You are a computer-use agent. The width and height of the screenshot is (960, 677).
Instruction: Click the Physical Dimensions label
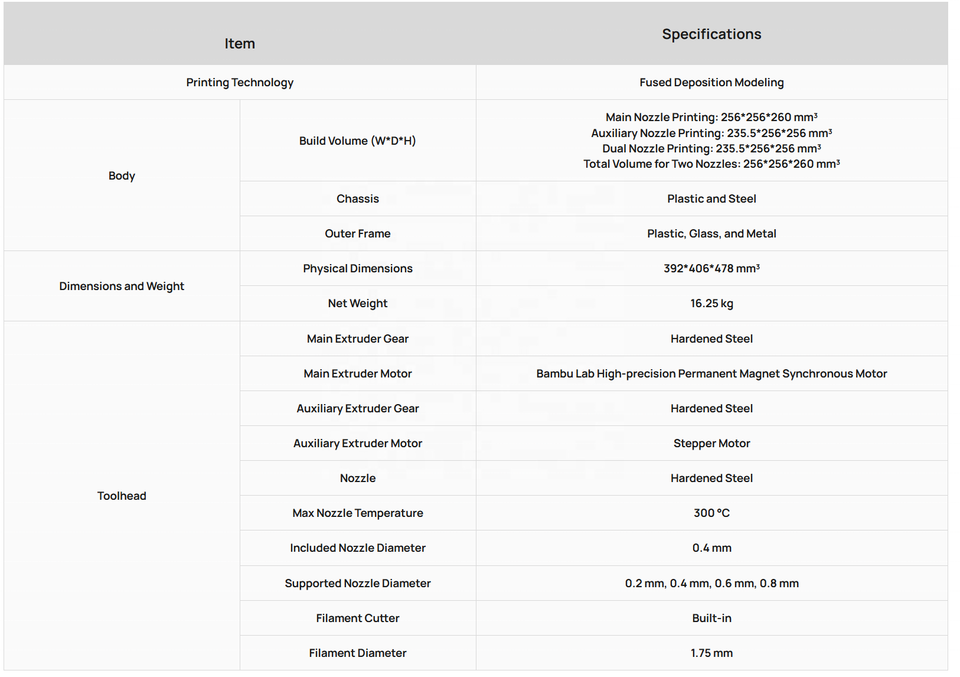point(358,269)
